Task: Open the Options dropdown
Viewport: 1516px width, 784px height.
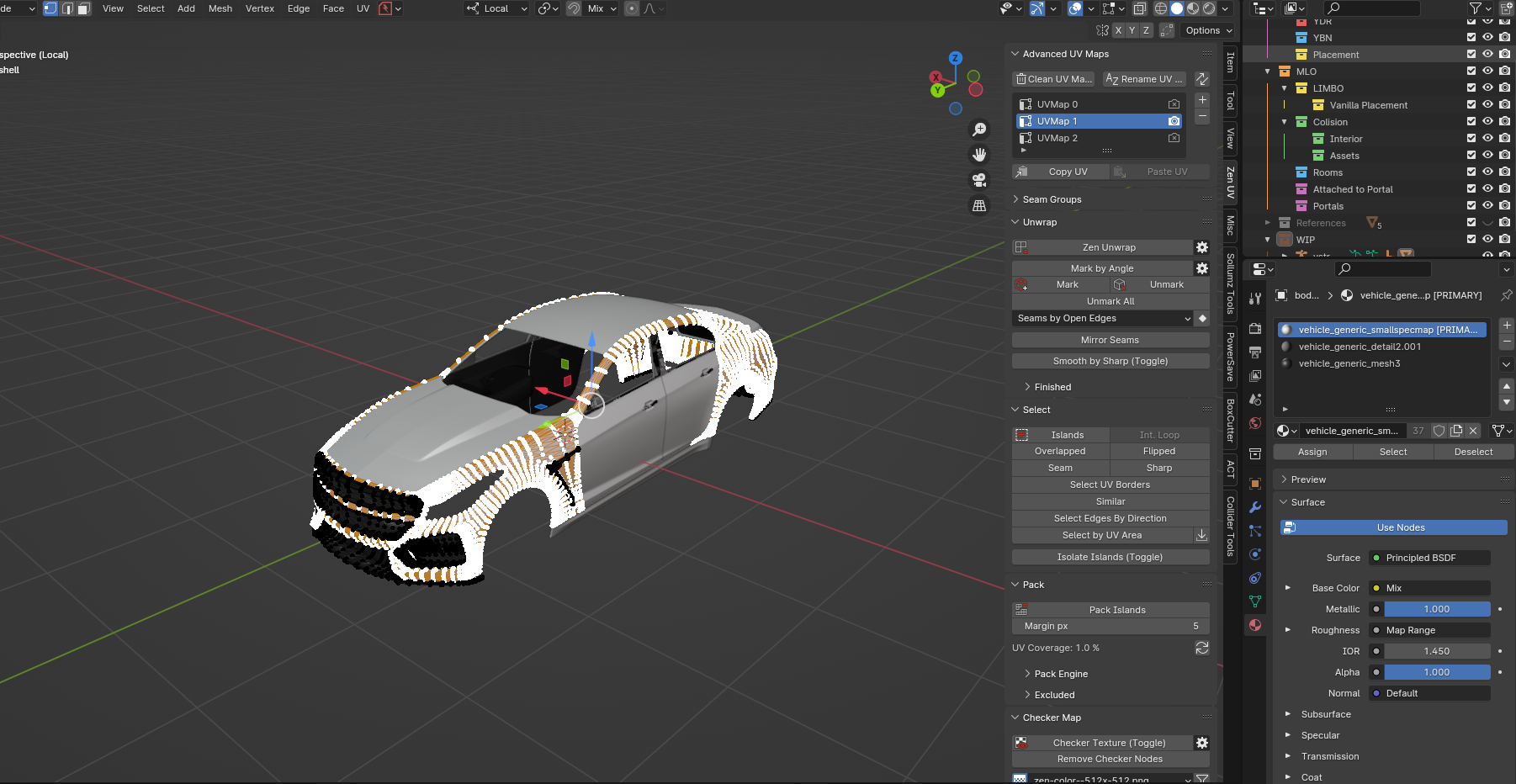Action: coord(1208,30)
